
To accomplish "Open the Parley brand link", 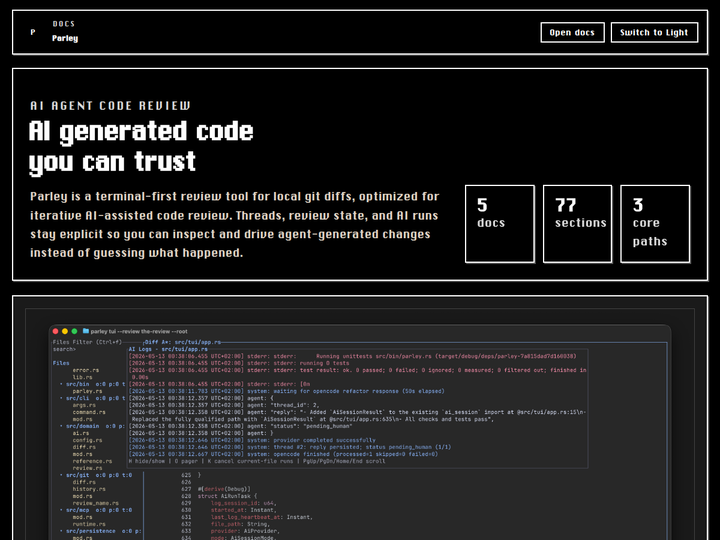I will [x=65, y=38].
